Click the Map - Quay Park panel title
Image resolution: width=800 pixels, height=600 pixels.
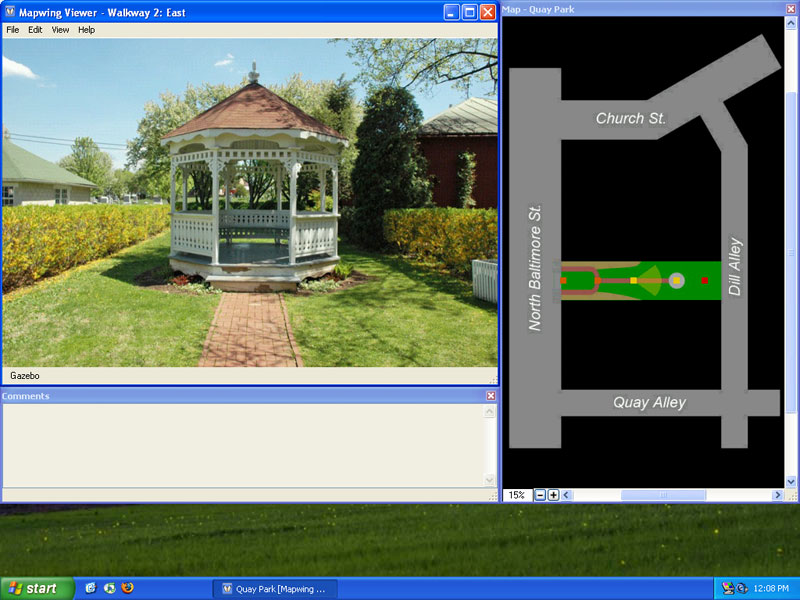pos(538,9)
